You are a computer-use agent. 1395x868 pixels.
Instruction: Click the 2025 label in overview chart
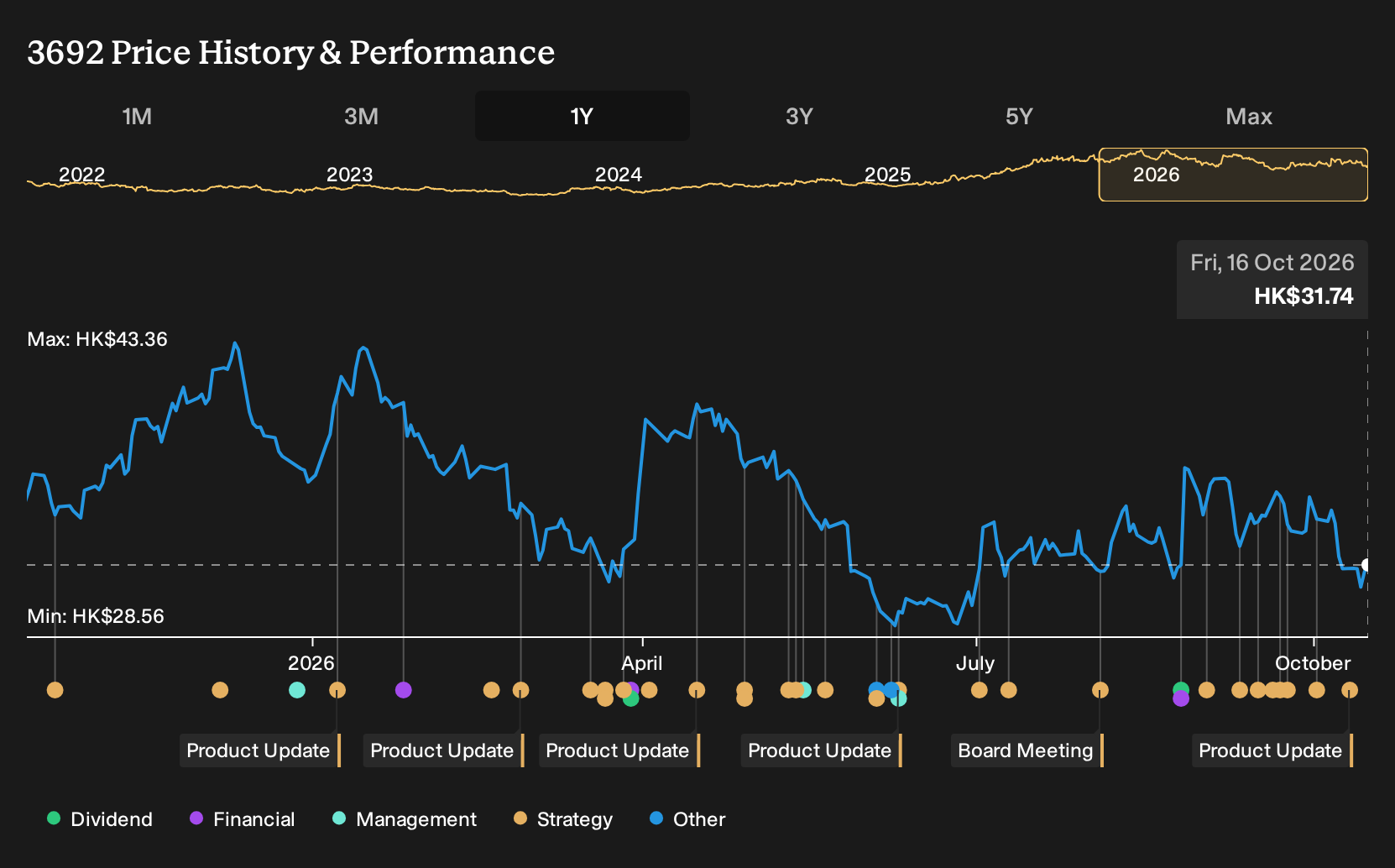[887, 175]
